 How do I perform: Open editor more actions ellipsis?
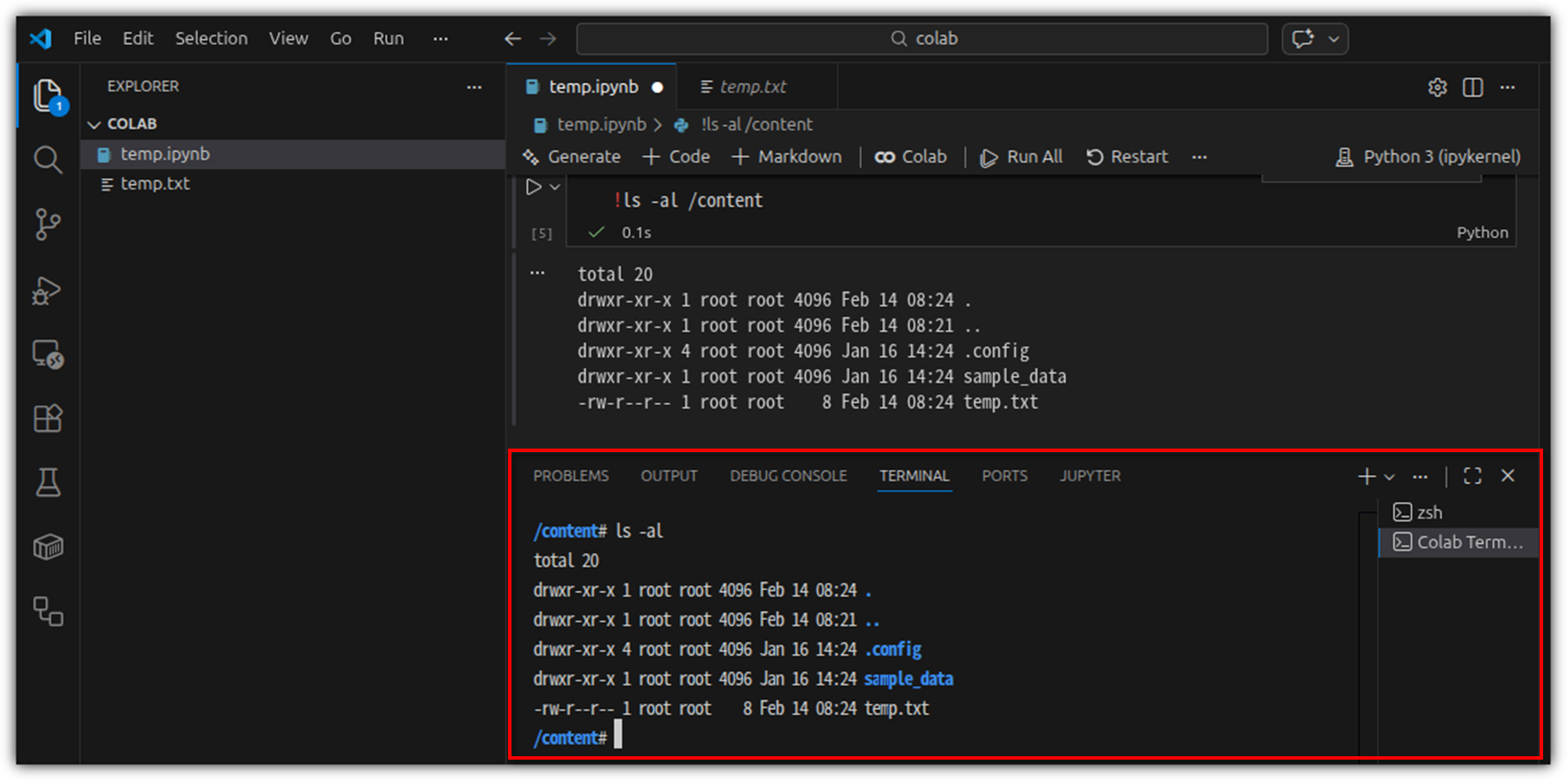1508,88
